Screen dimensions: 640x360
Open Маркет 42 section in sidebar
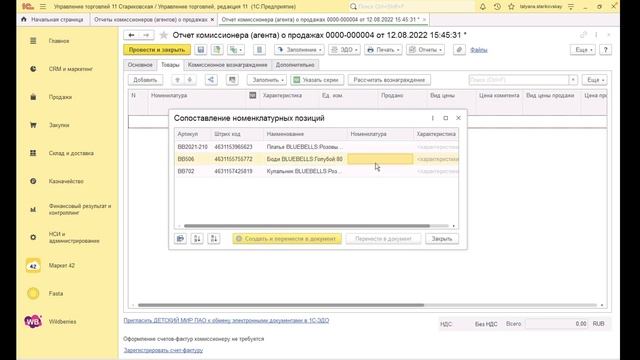(x=62, y=266)
